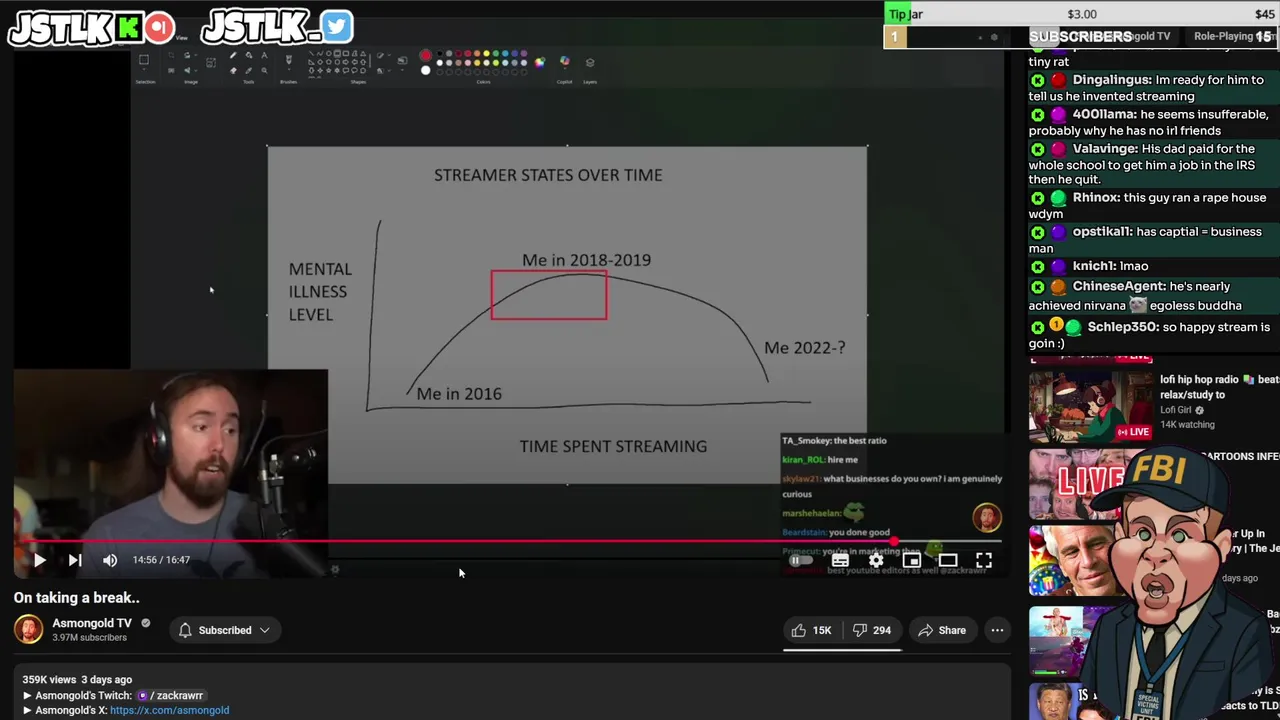
Task: Open the more actions three-dot menu
Action: tap(997, 630)
